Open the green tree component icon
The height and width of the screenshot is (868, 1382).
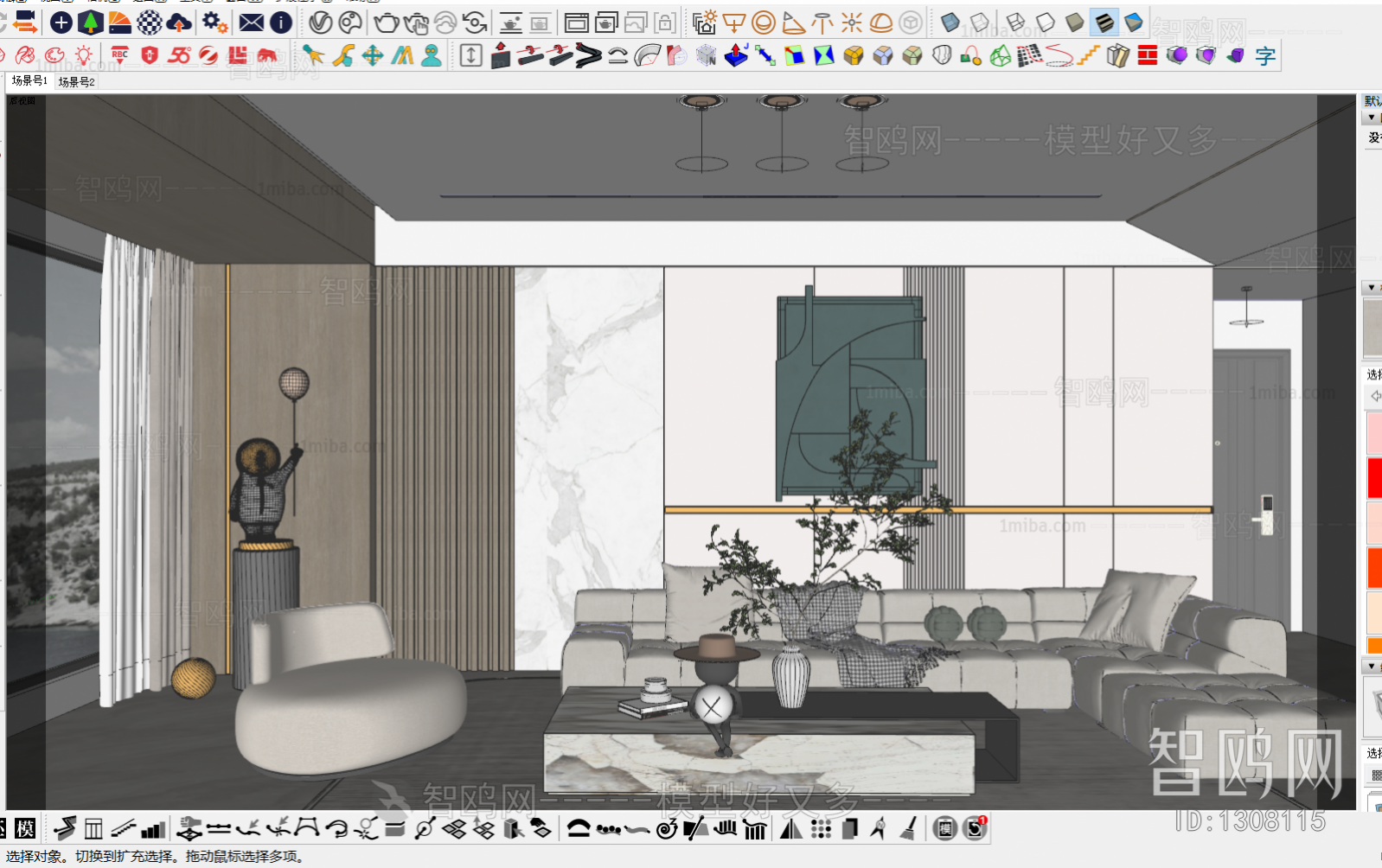tap(90, 22)
